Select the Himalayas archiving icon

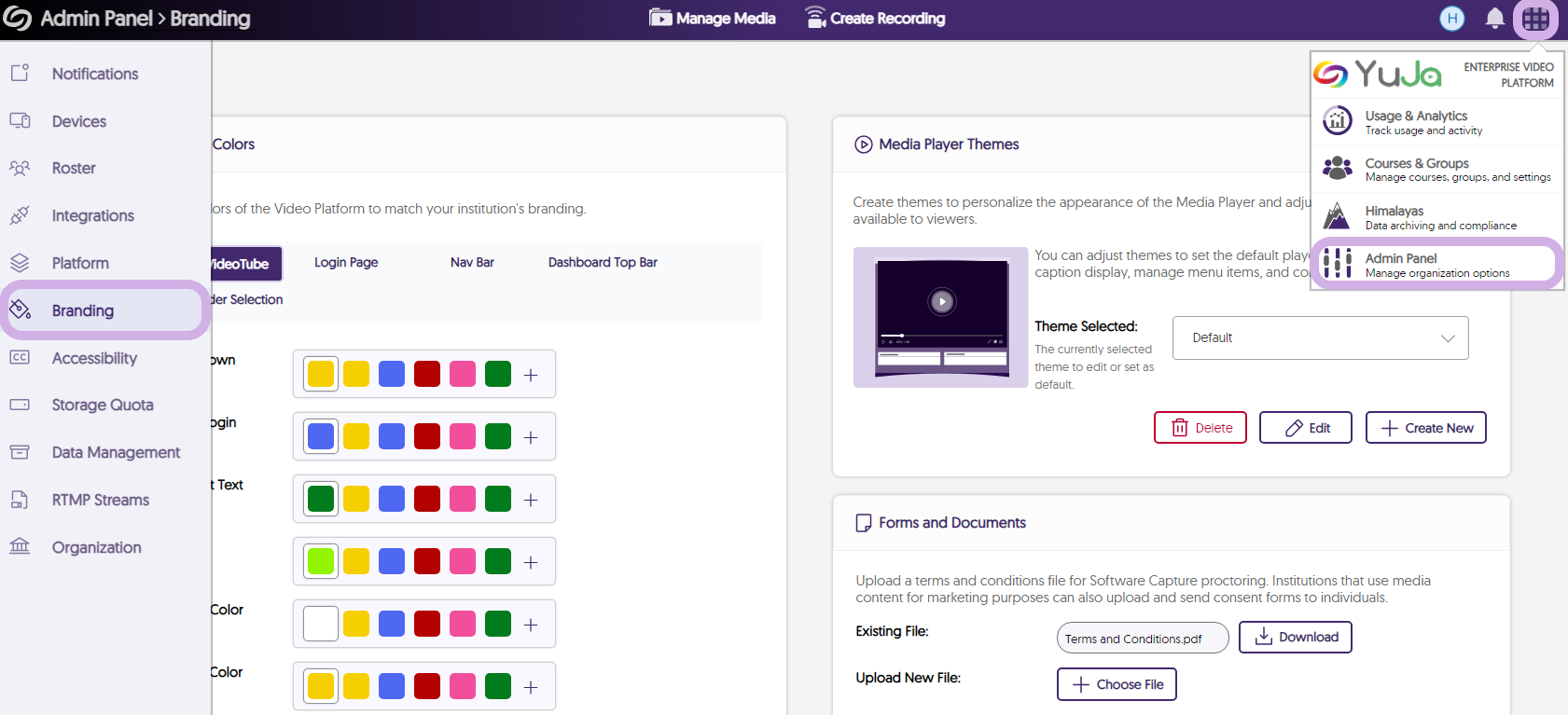point(1337,216)
